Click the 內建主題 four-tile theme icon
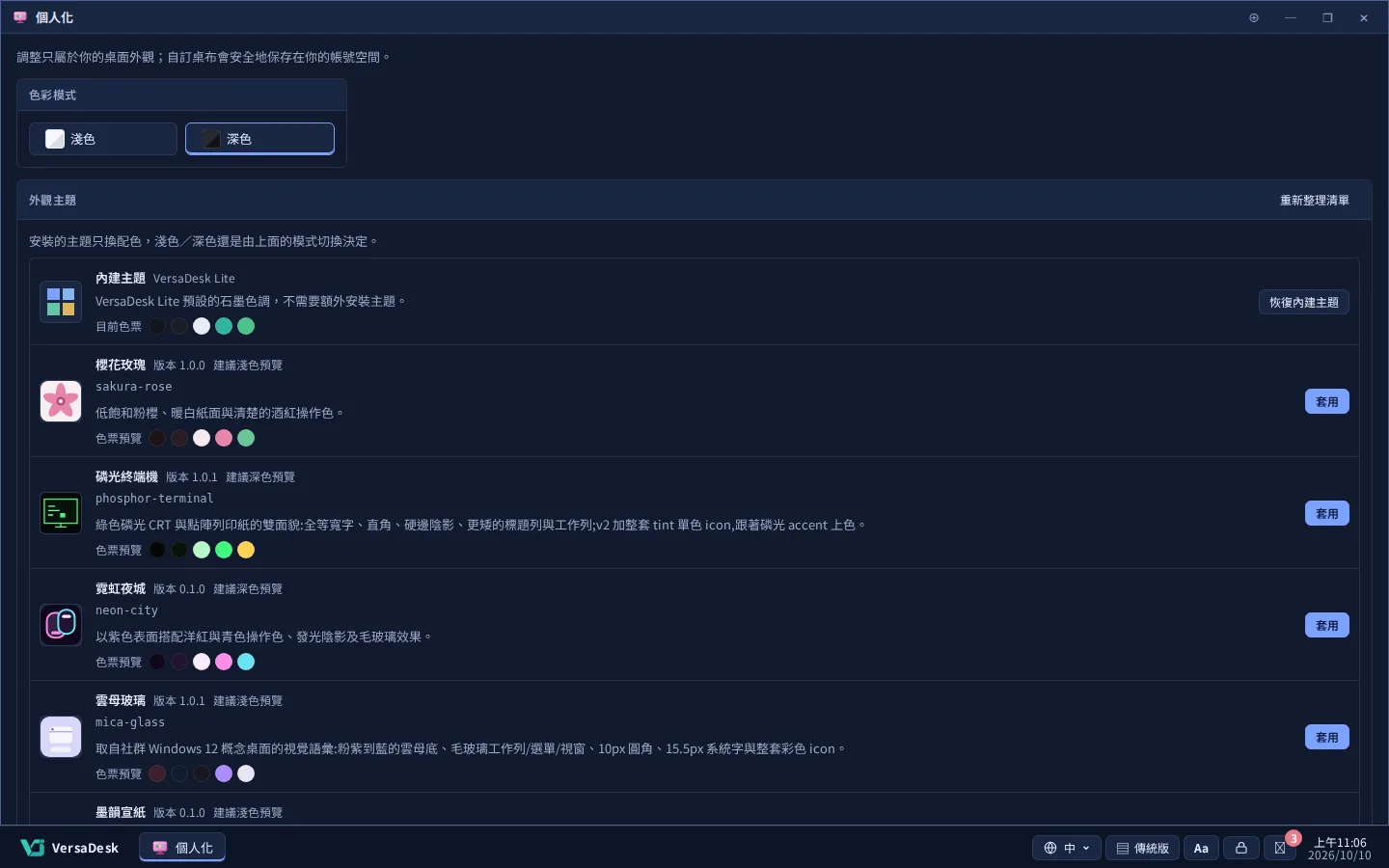 pos(61,302)
